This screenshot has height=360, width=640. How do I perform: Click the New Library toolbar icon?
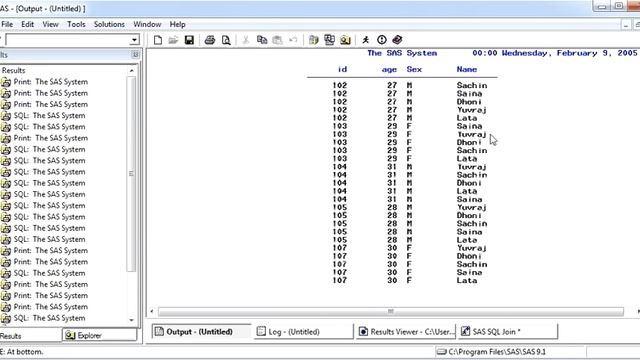(313, 40)
